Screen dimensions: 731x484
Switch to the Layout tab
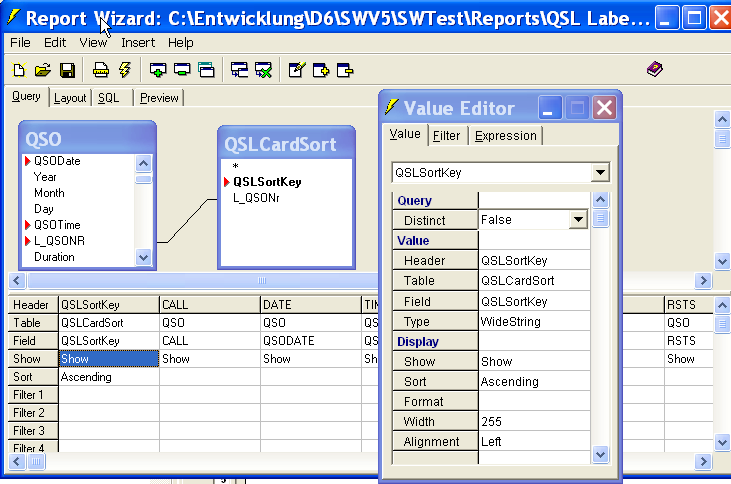click(70, 98)
